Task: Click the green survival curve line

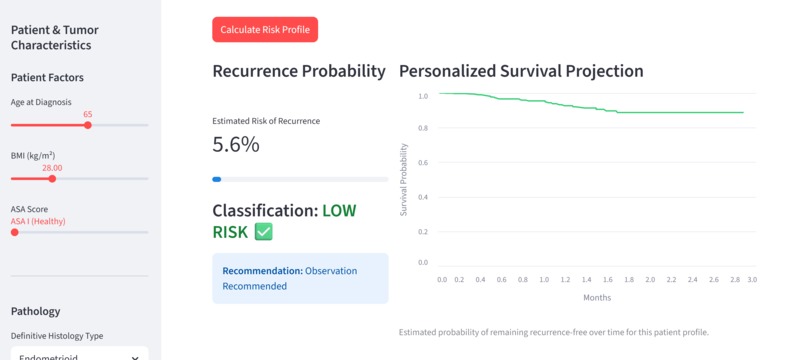Action: click(x=591, y=105)
